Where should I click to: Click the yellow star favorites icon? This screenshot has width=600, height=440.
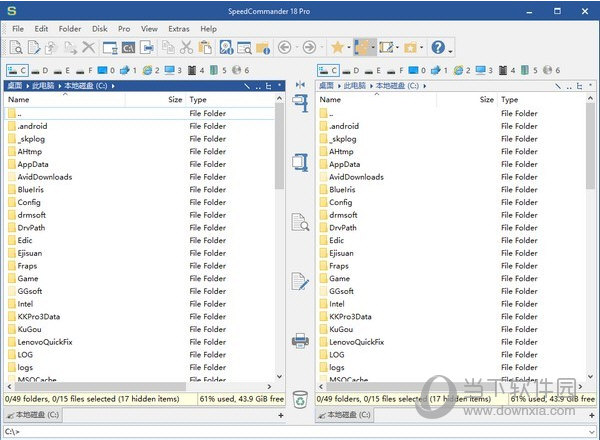point(337,47)
